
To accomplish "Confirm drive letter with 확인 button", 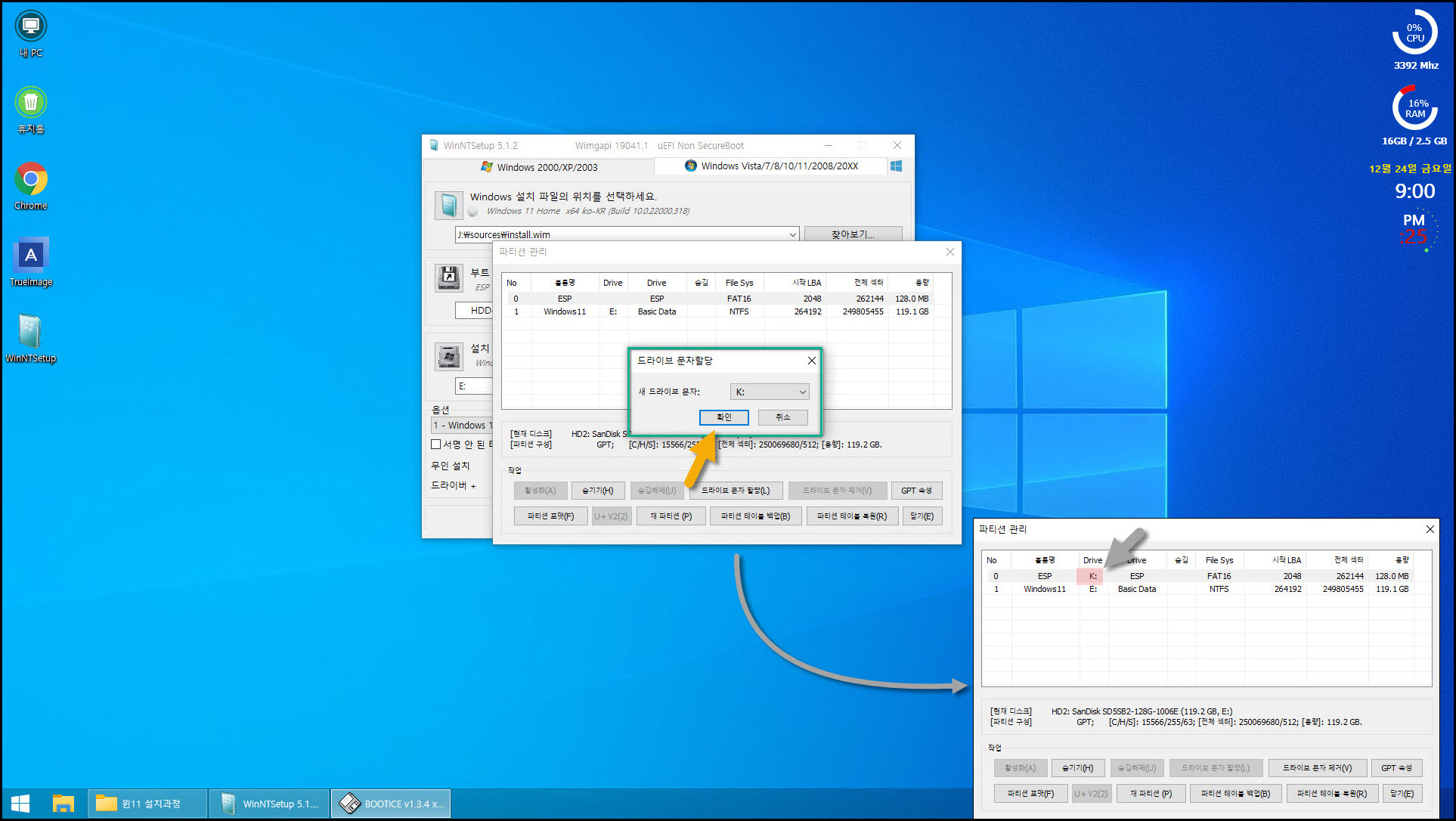I will pyautogui.click(x=723, y=417).
